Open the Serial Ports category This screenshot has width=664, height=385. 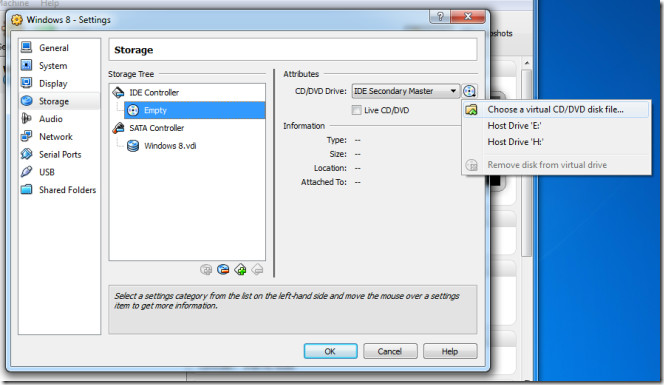coord(60,155)
